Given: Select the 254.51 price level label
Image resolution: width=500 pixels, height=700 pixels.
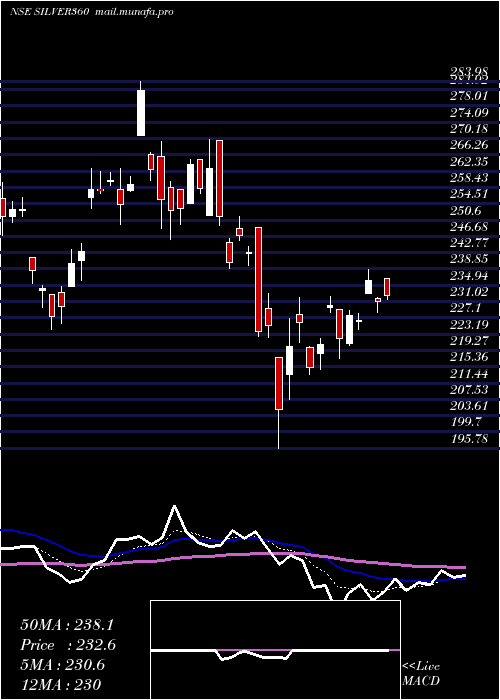Looking at the screenshot, I should click(469, 194).
